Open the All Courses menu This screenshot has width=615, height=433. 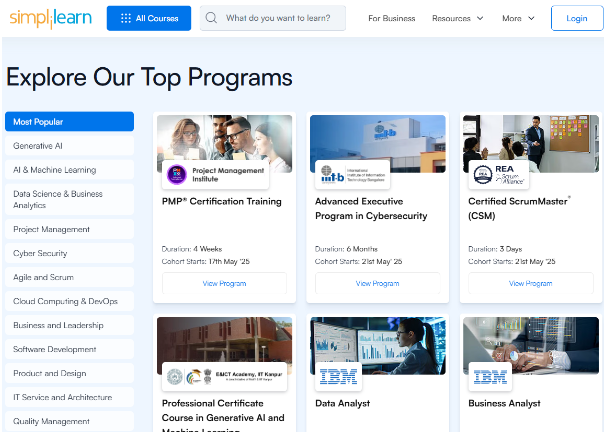(149, 18)
